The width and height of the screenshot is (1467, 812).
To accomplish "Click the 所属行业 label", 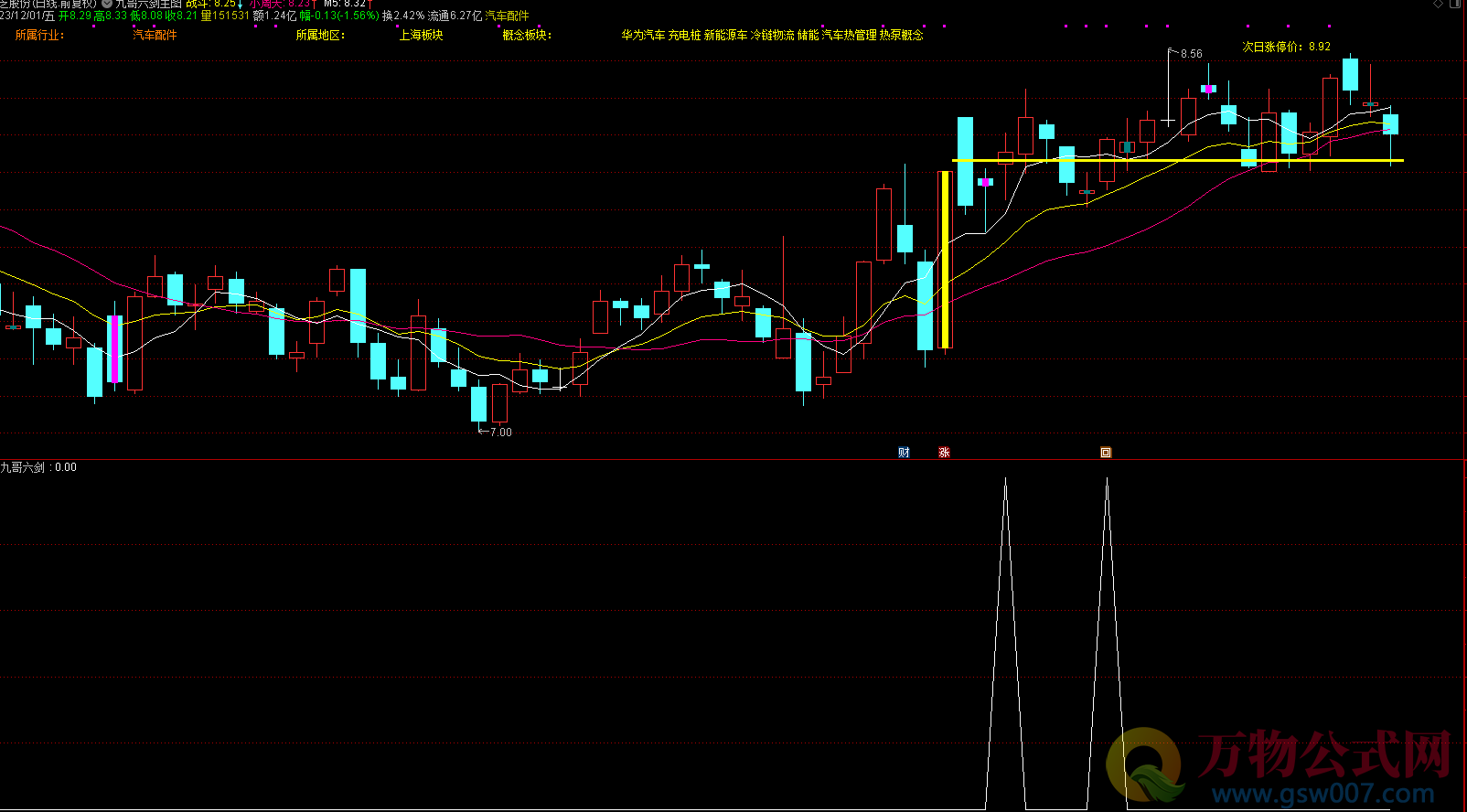I will click(39, 35).
